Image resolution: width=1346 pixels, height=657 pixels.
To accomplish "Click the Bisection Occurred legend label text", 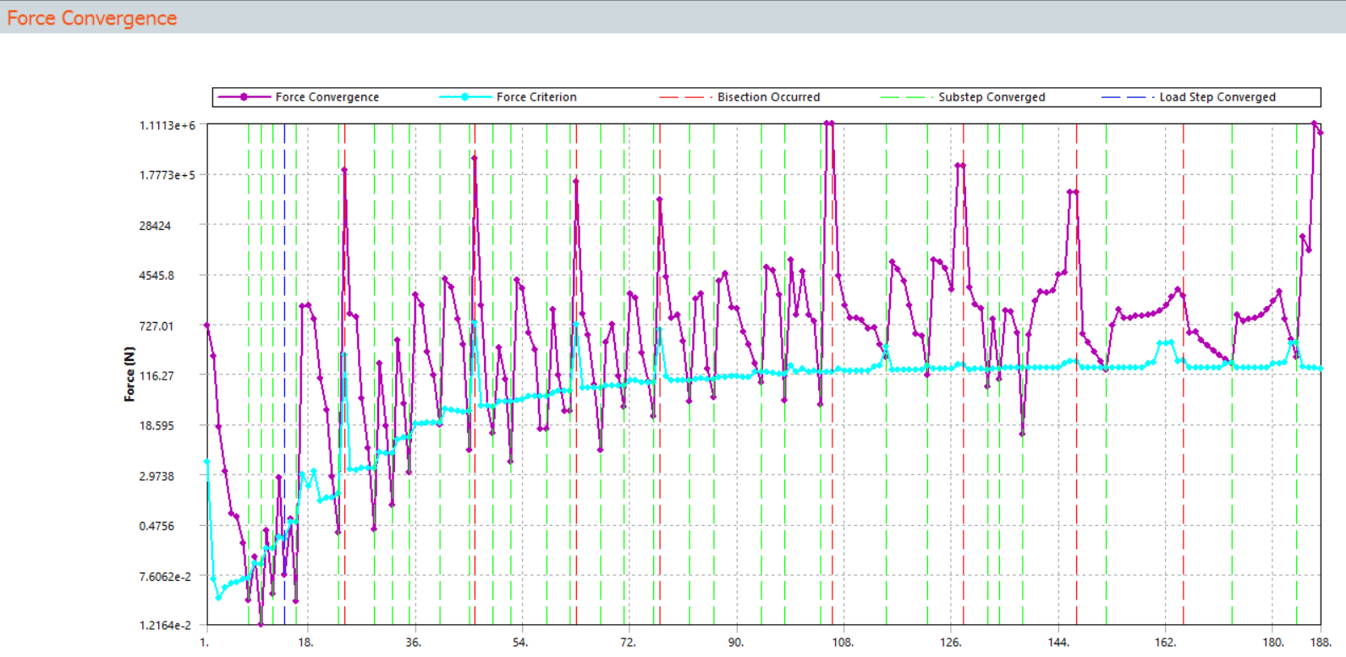I will (768, 97).
